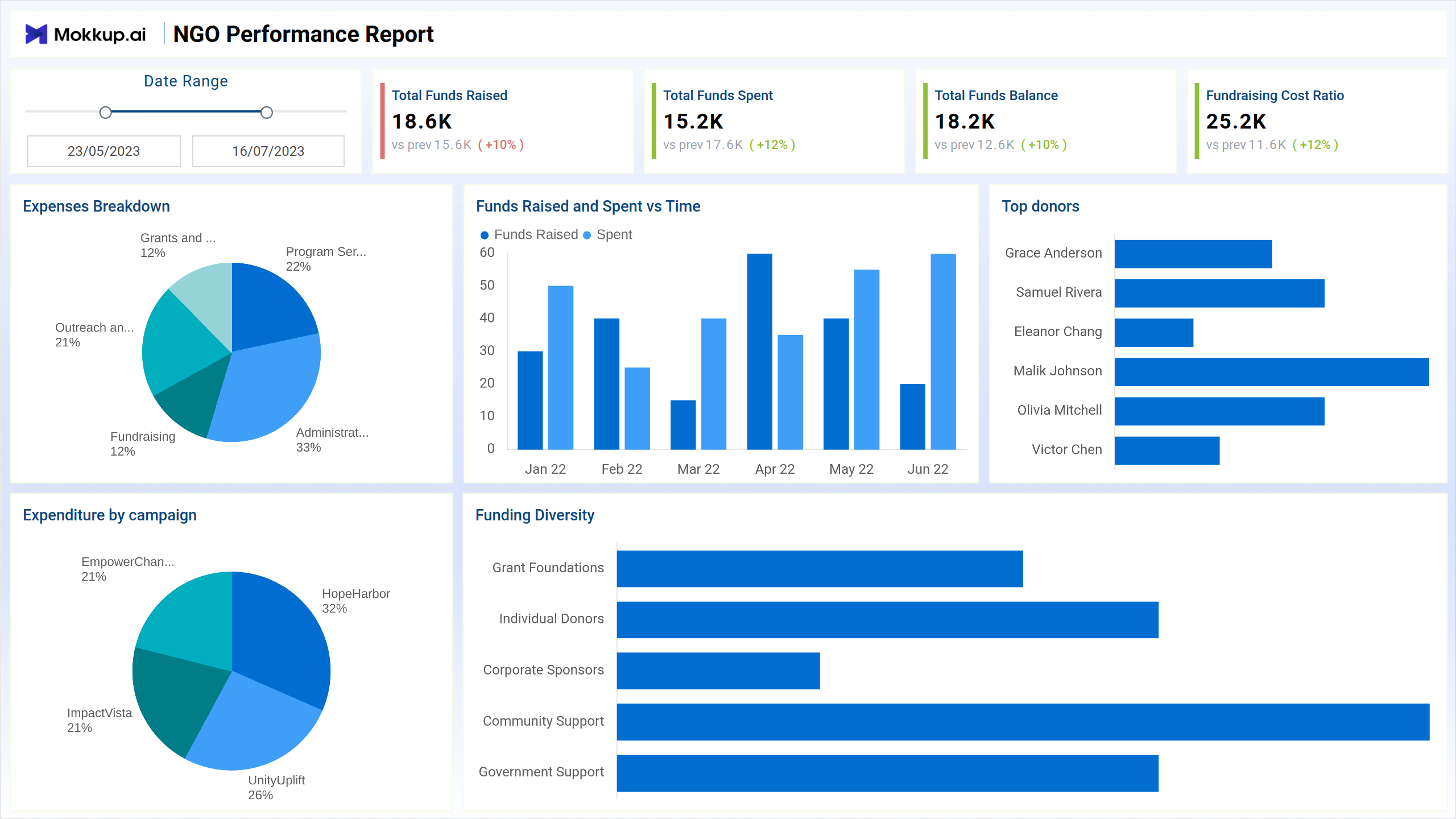Select the Fundraising Cost Ratio value 25.2K
This screenshot has width=1456, height=819.
(x=1236, y=122)
